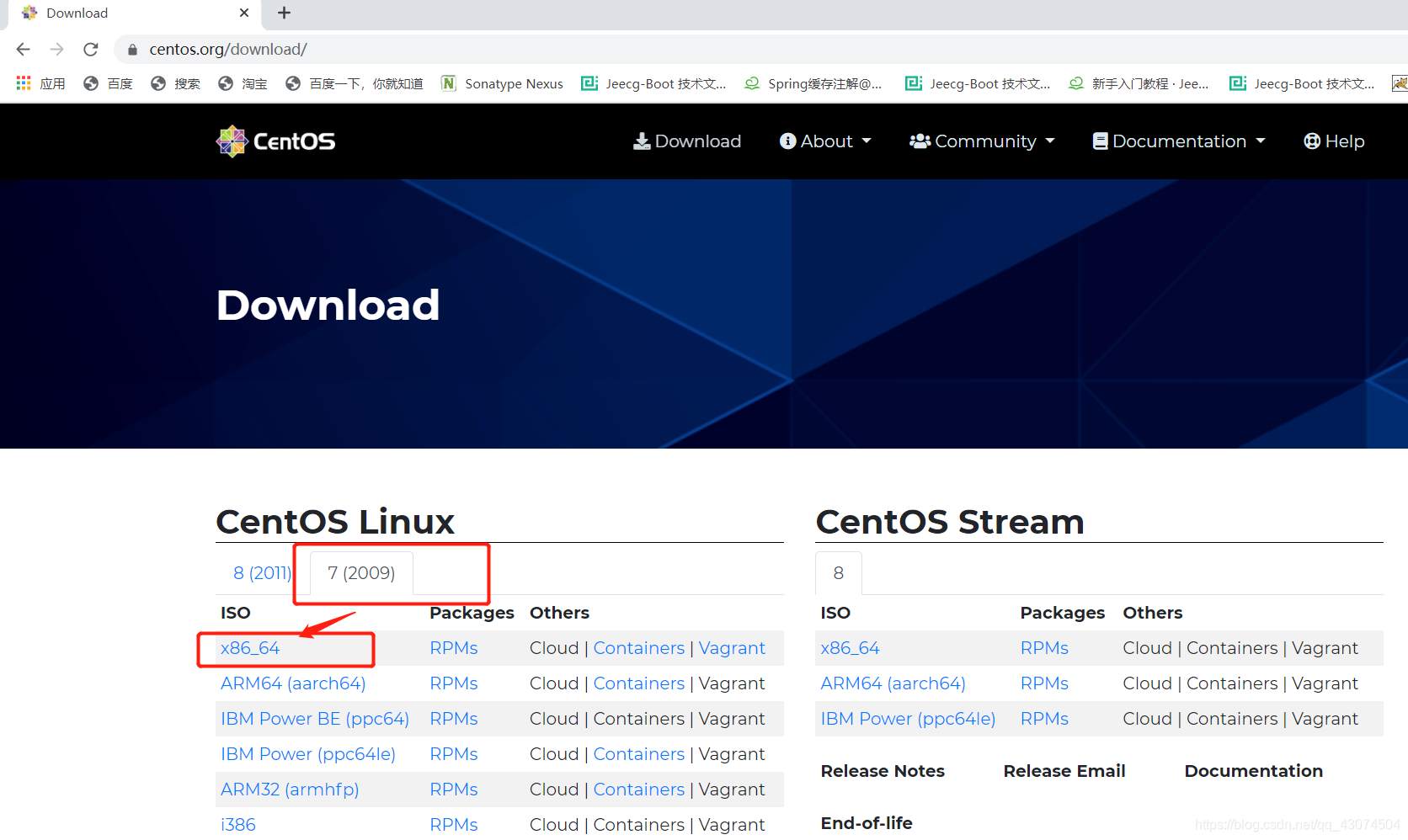Viewport: 1408px width, 840px height.
Task: Open RPMs link in Stream ppc64le row
Action: click(x=1044, y=719)
